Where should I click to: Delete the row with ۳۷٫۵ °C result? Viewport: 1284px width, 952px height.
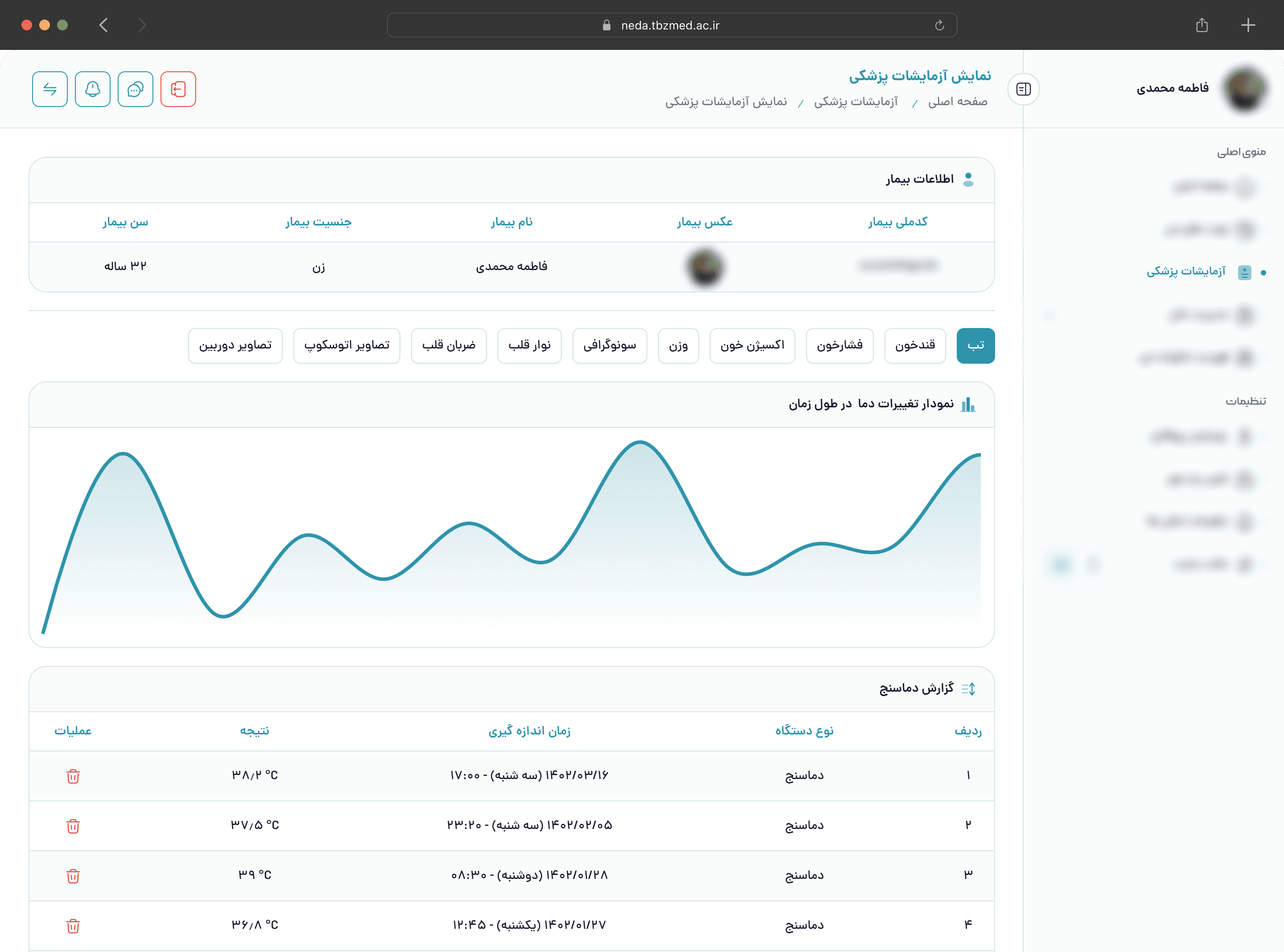[73, 826]
